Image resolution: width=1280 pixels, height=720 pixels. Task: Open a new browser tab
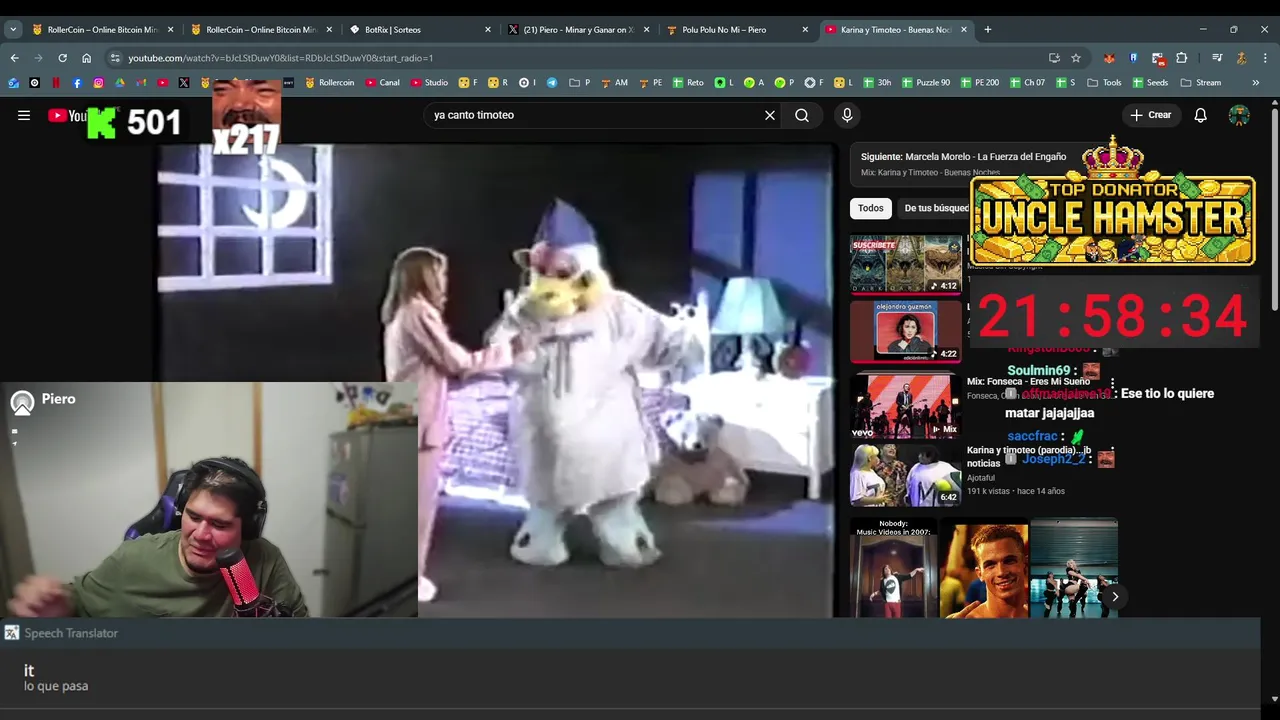(988, 30)
